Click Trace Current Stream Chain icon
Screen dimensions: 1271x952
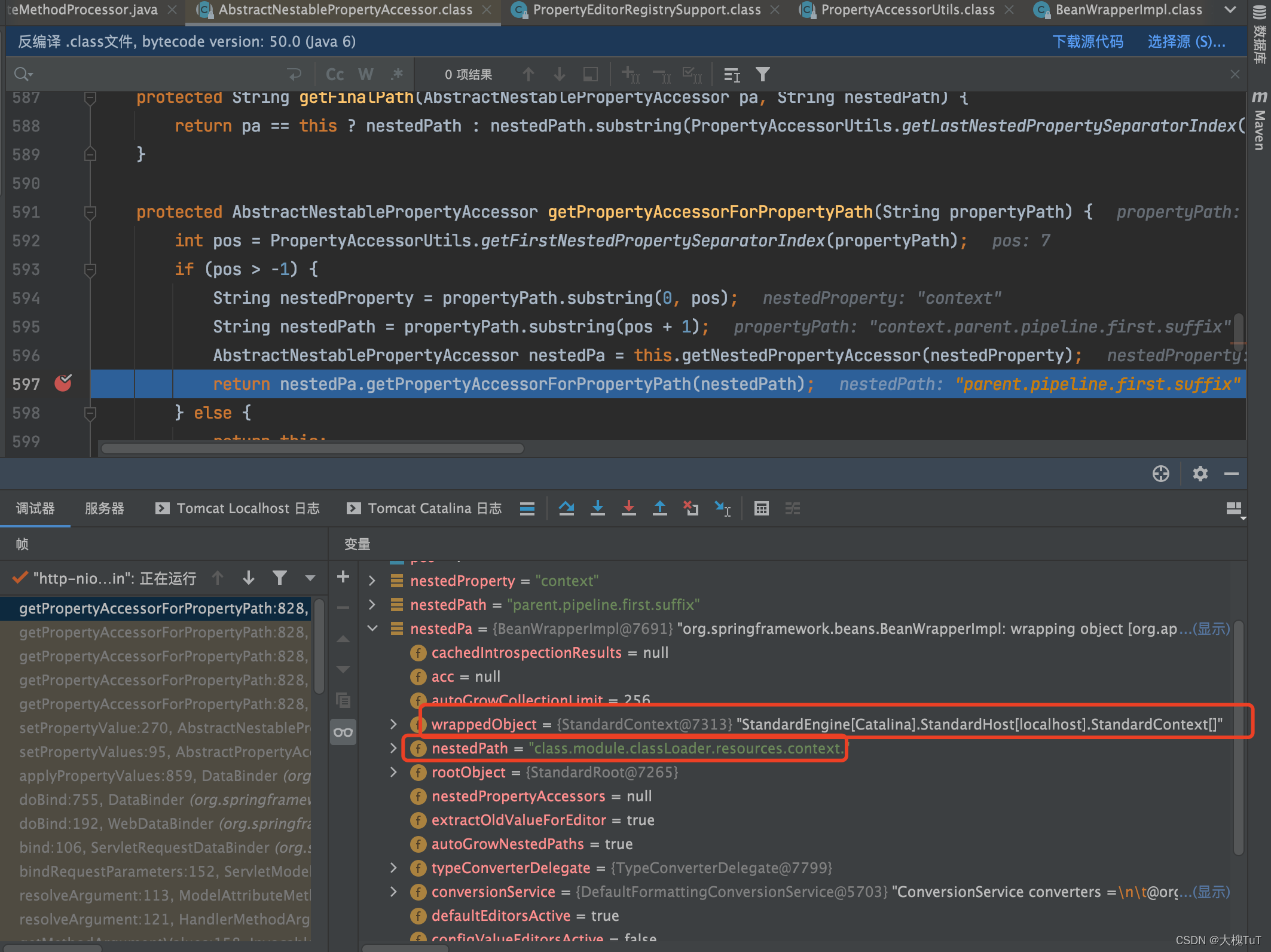(x=792, y=508)
